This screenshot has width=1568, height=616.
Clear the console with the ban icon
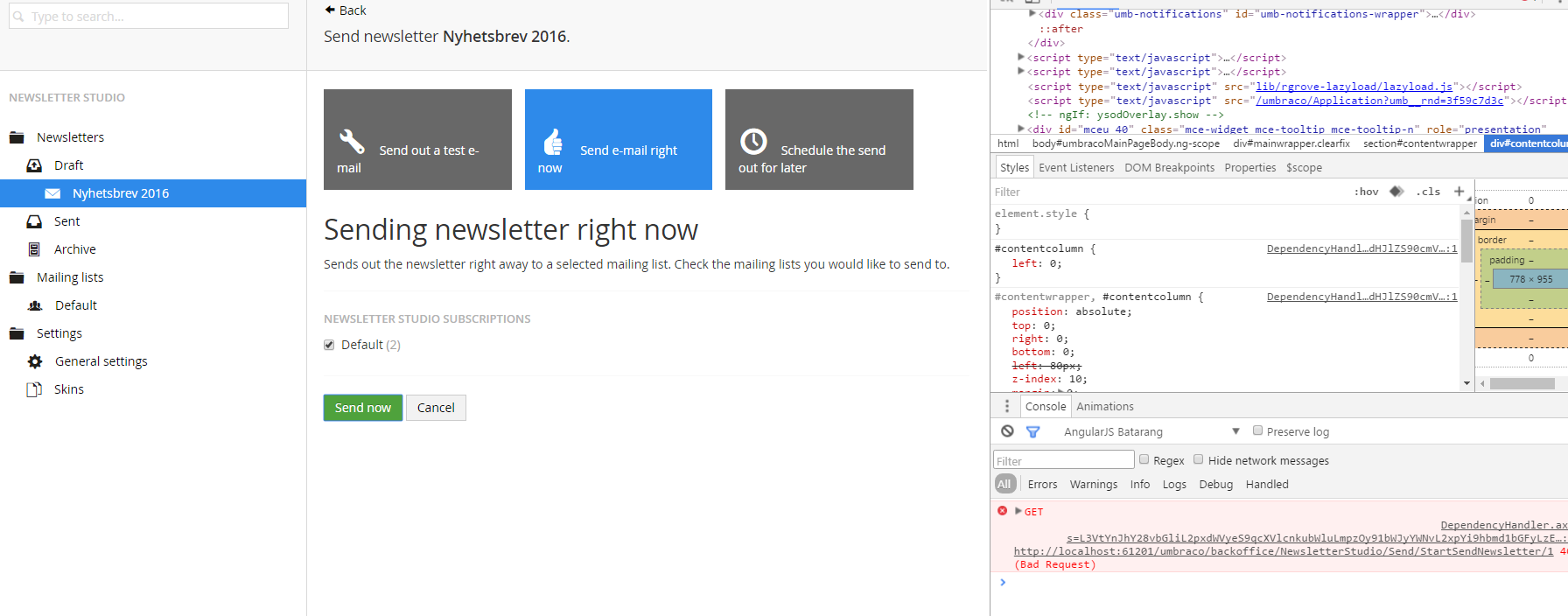pos(1007,431)
